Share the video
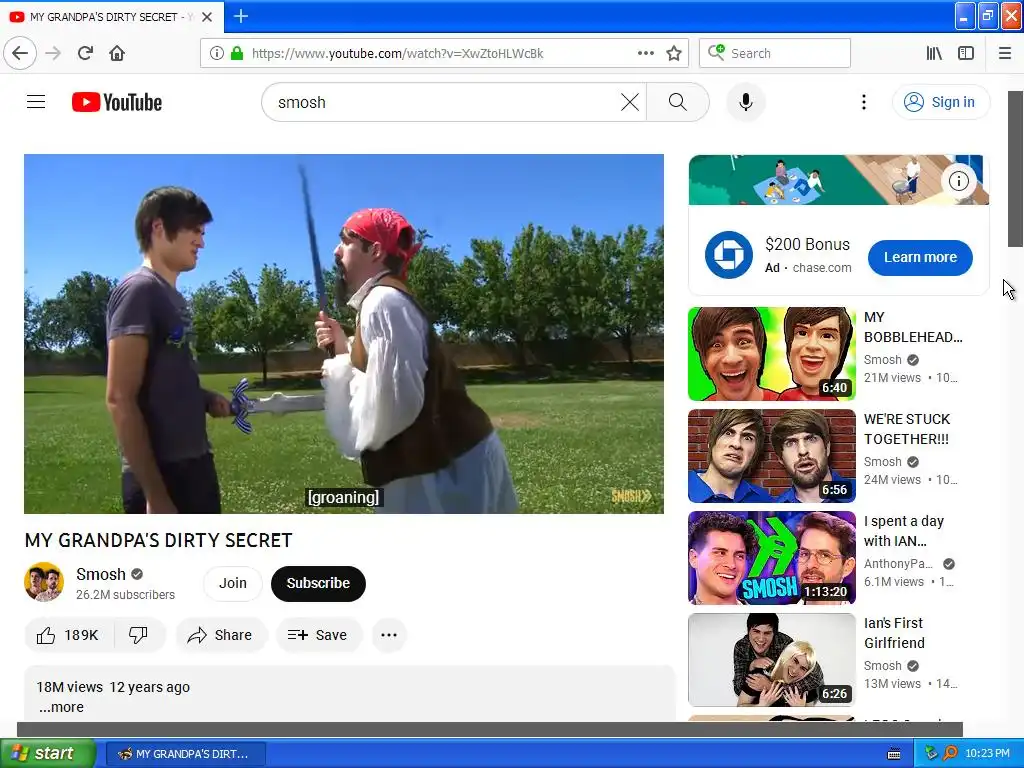This screenshot has height=768, width=1024. tap(220, 635)
